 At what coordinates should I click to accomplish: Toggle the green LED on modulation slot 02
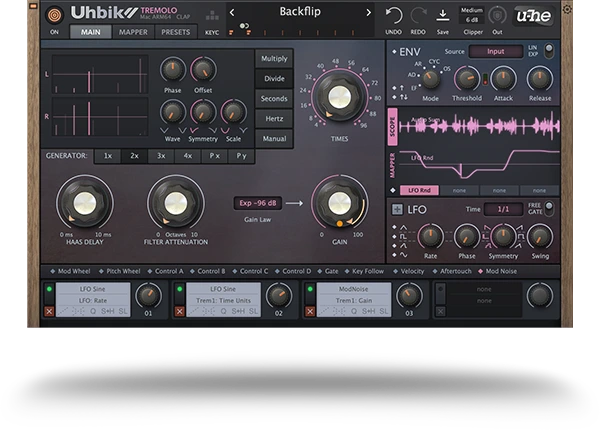(x=179, y=289)
